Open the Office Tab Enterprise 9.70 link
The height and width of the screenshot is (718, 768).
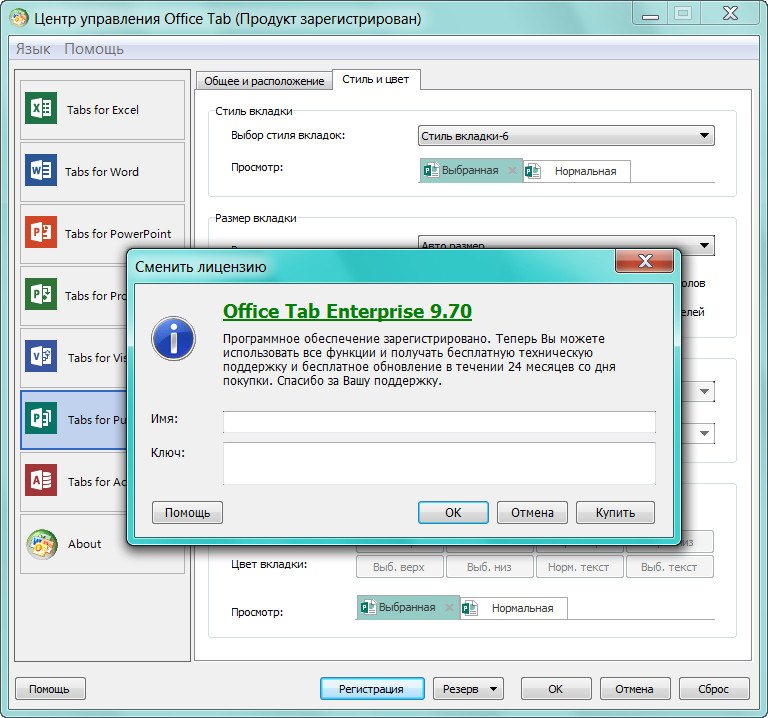347,311
